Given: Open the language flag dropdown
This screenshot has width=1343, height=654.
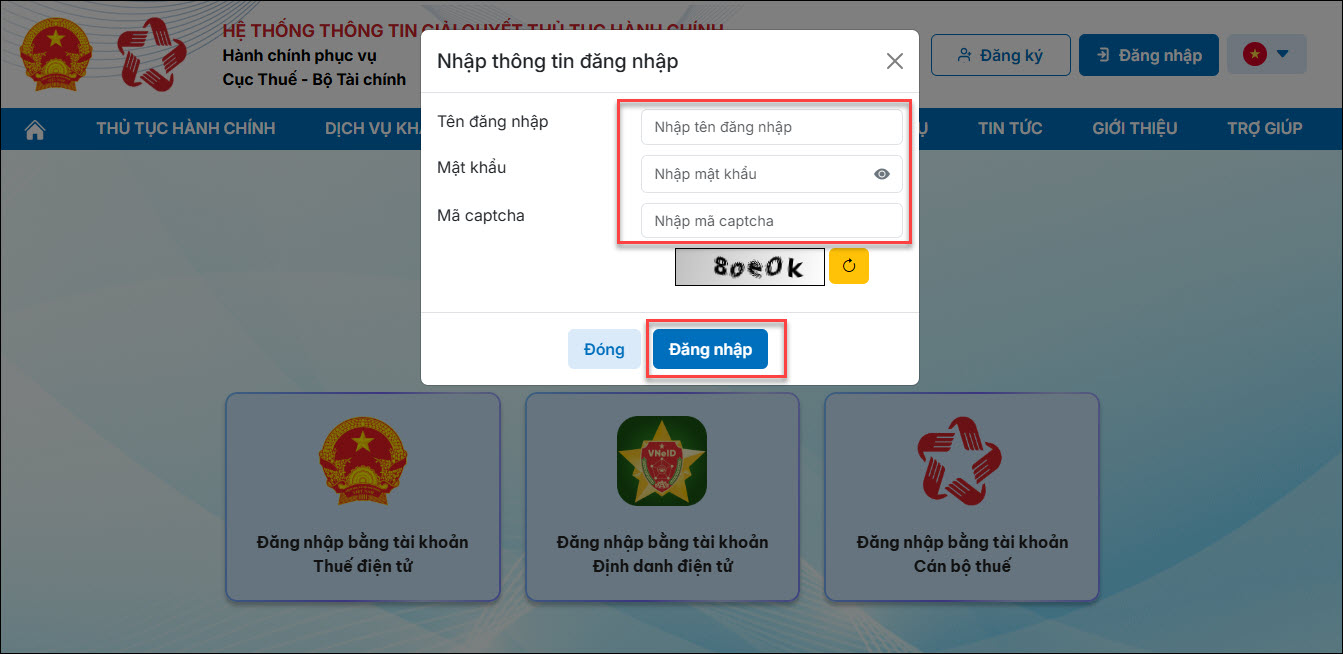Looking at the screenshot, I should tap(1267, 55).
